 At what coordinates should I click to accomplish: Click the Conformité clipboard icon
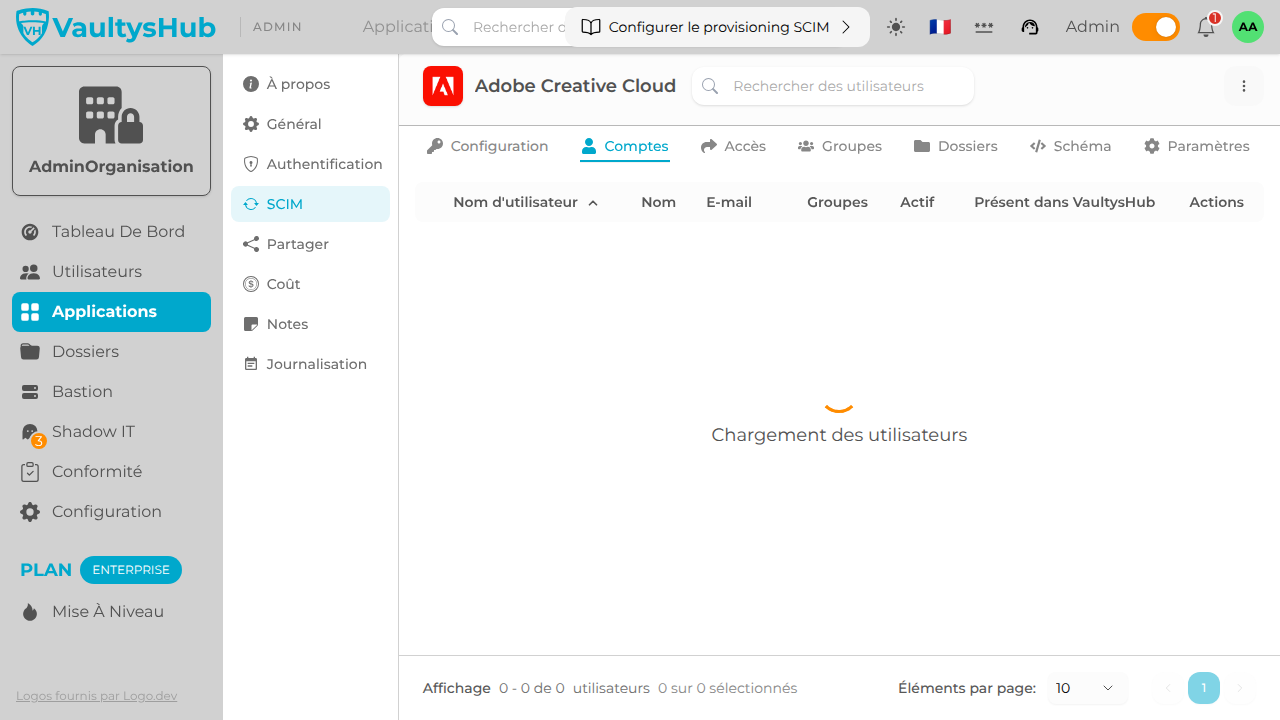pyautogui.click(x=30, y=472)
